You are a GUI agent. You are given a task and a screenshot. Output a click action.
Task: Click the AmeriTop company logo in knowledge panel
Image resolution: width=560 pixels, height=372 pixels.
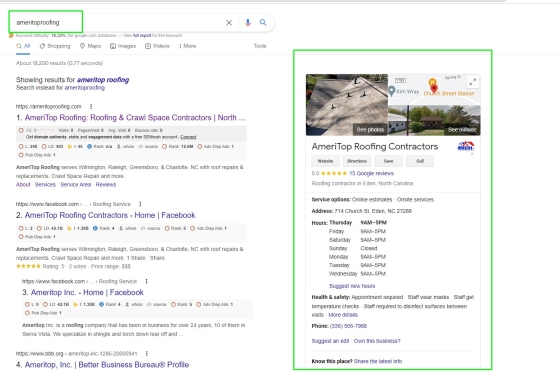(x=465, y=146)
